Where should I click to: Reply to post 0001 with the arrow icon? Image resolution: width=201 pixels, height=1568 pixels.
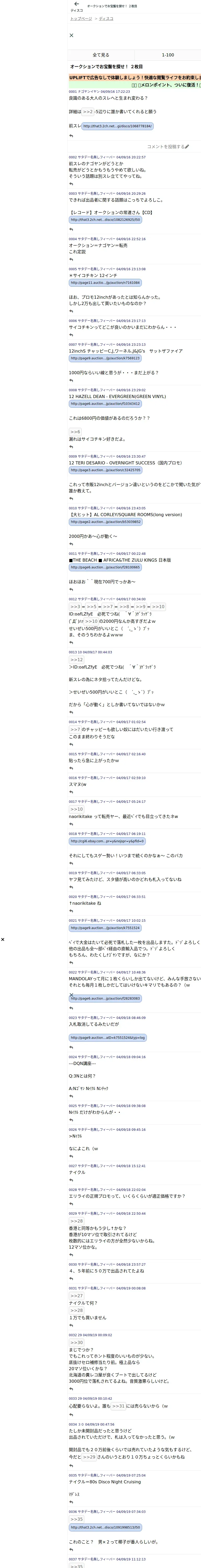71,136
